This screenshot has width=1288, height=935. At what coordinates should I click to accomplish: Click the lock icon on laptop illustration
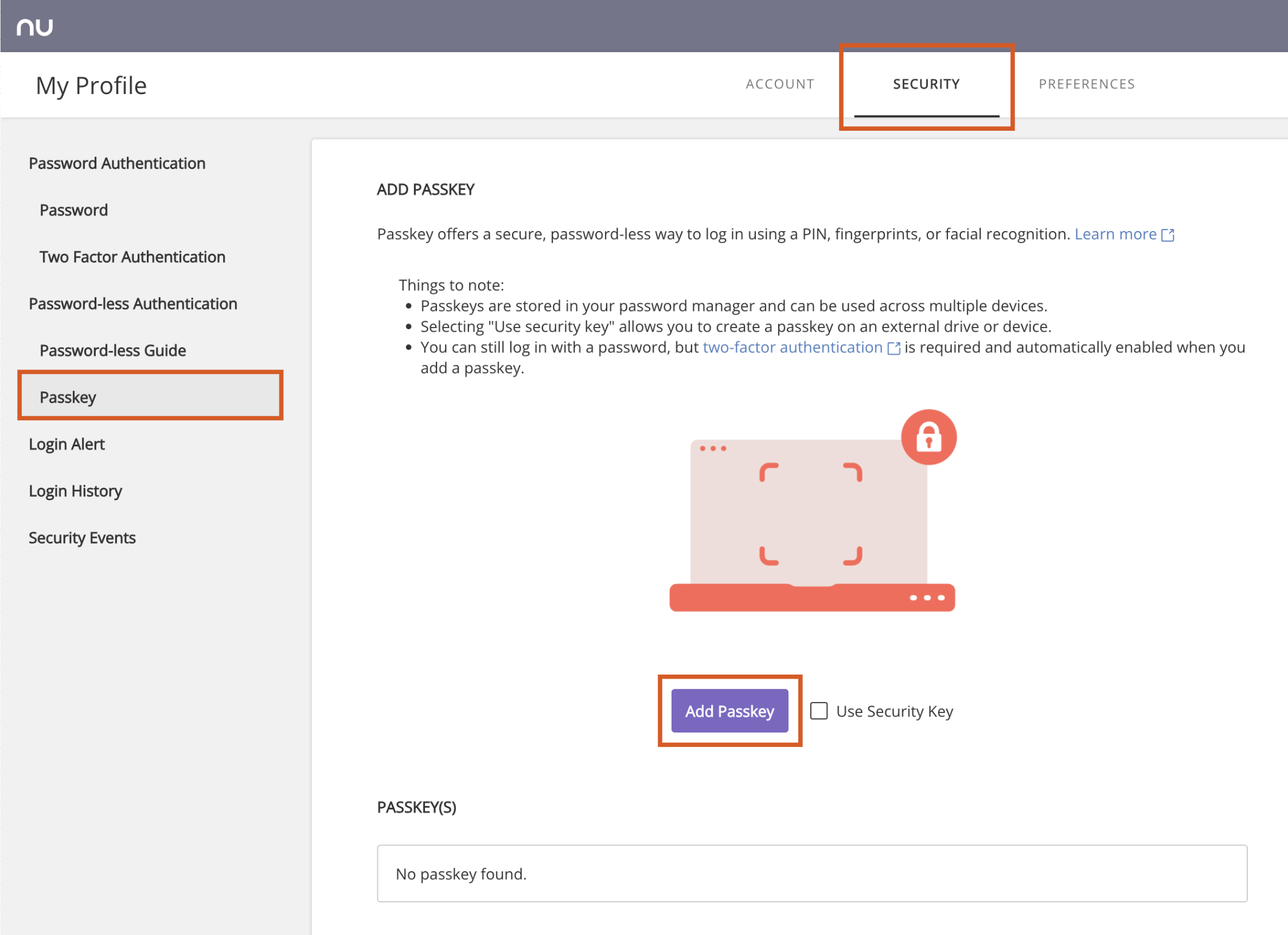click(928, 437)
